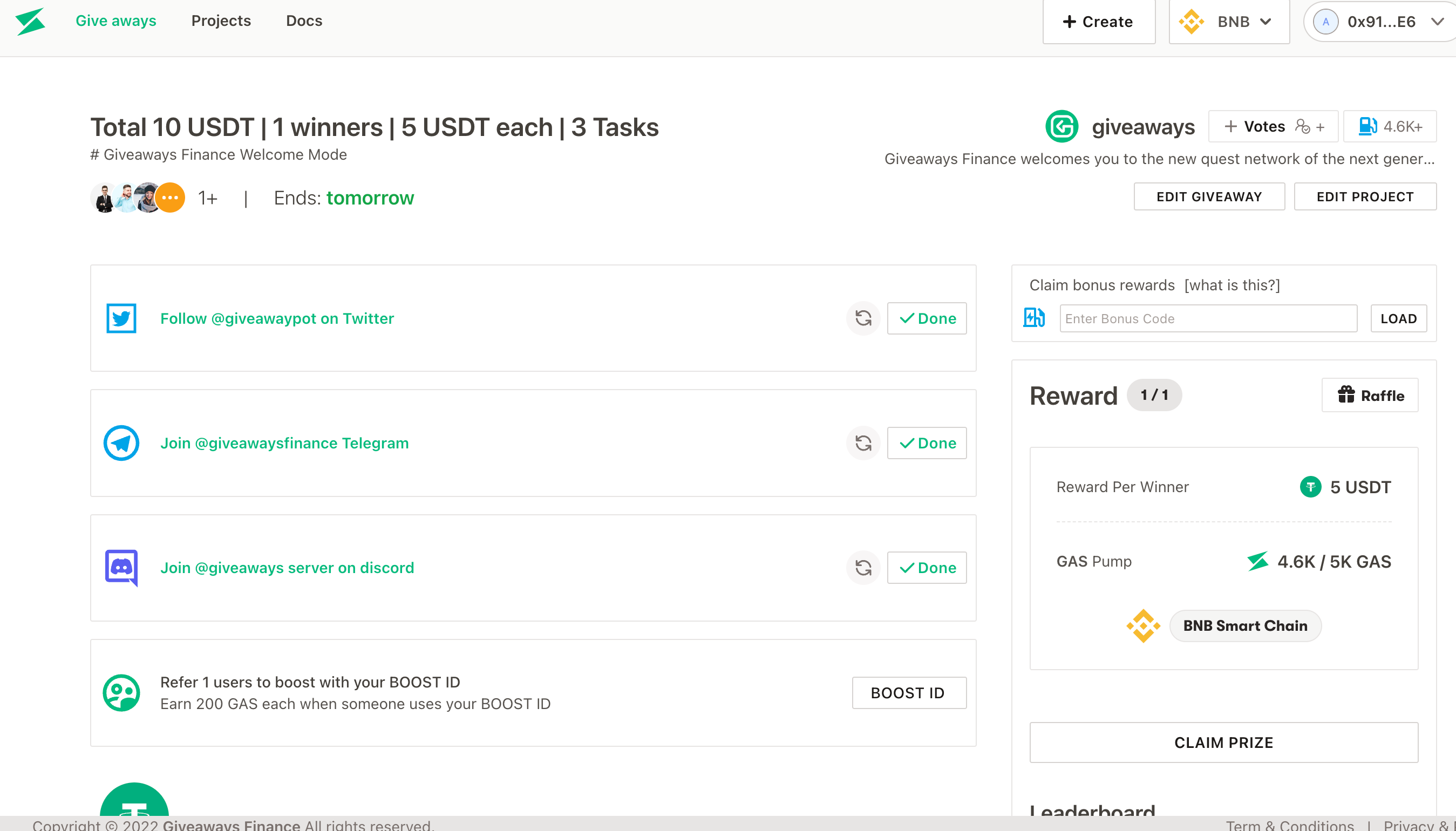The image size is (1456, 831).
Task: Click Done on the Twitter task
Action: 927,318
